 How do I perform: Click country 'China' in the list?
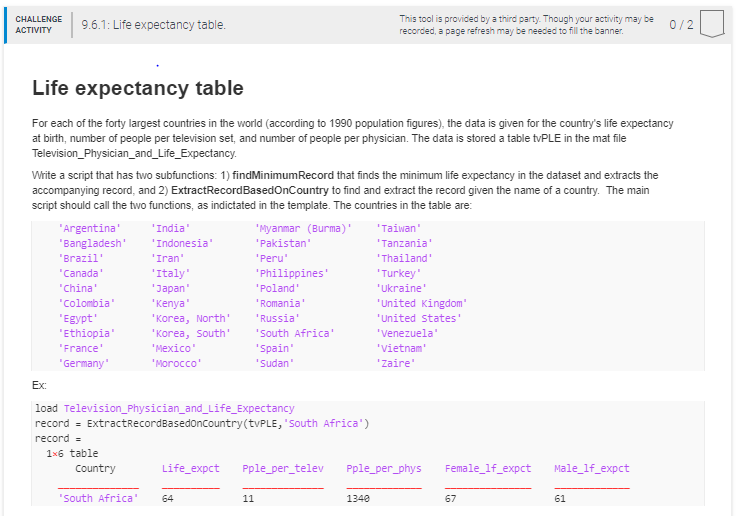78,289
